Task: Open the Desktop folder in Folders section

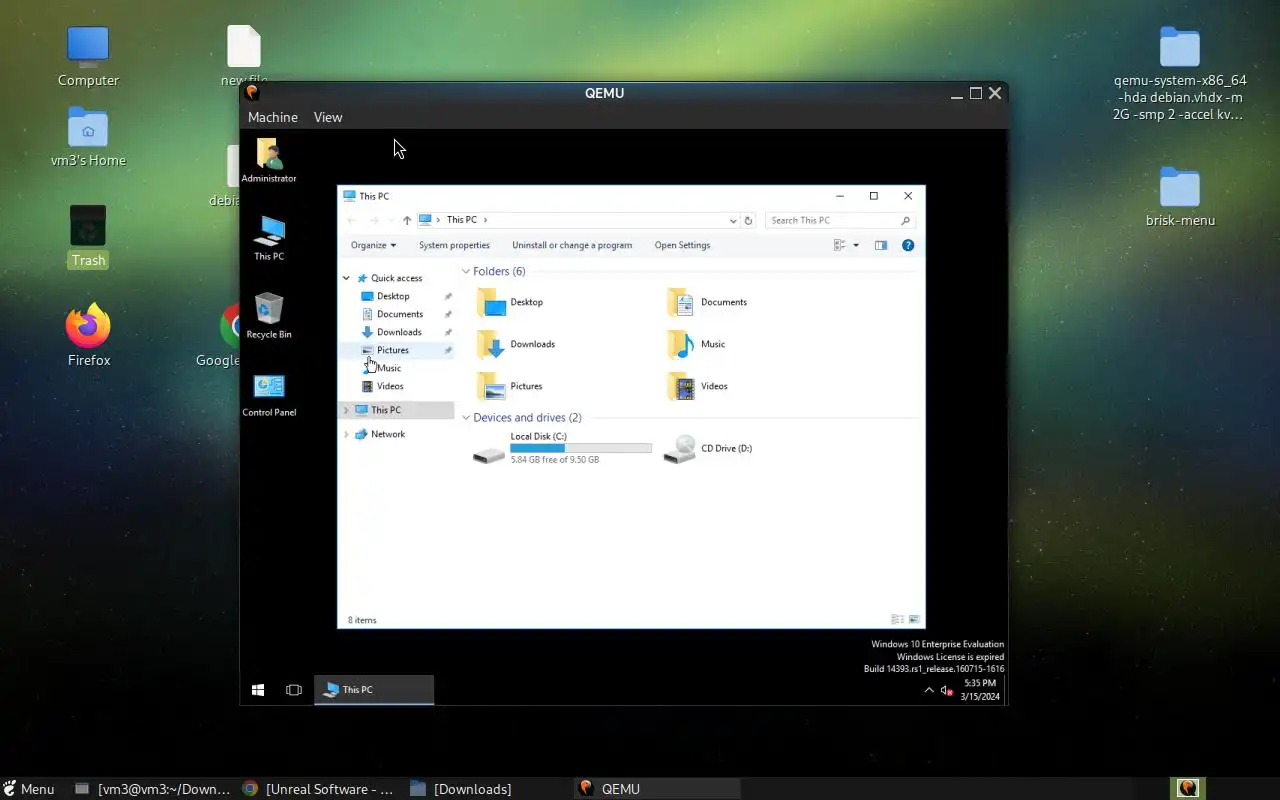Action: coord(510,302)
